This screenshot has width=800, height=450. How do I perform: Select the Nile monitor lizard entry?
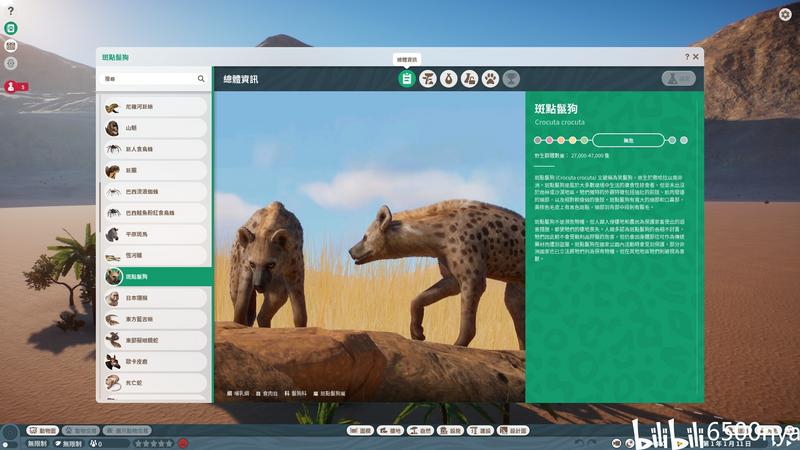pos(155,107)
